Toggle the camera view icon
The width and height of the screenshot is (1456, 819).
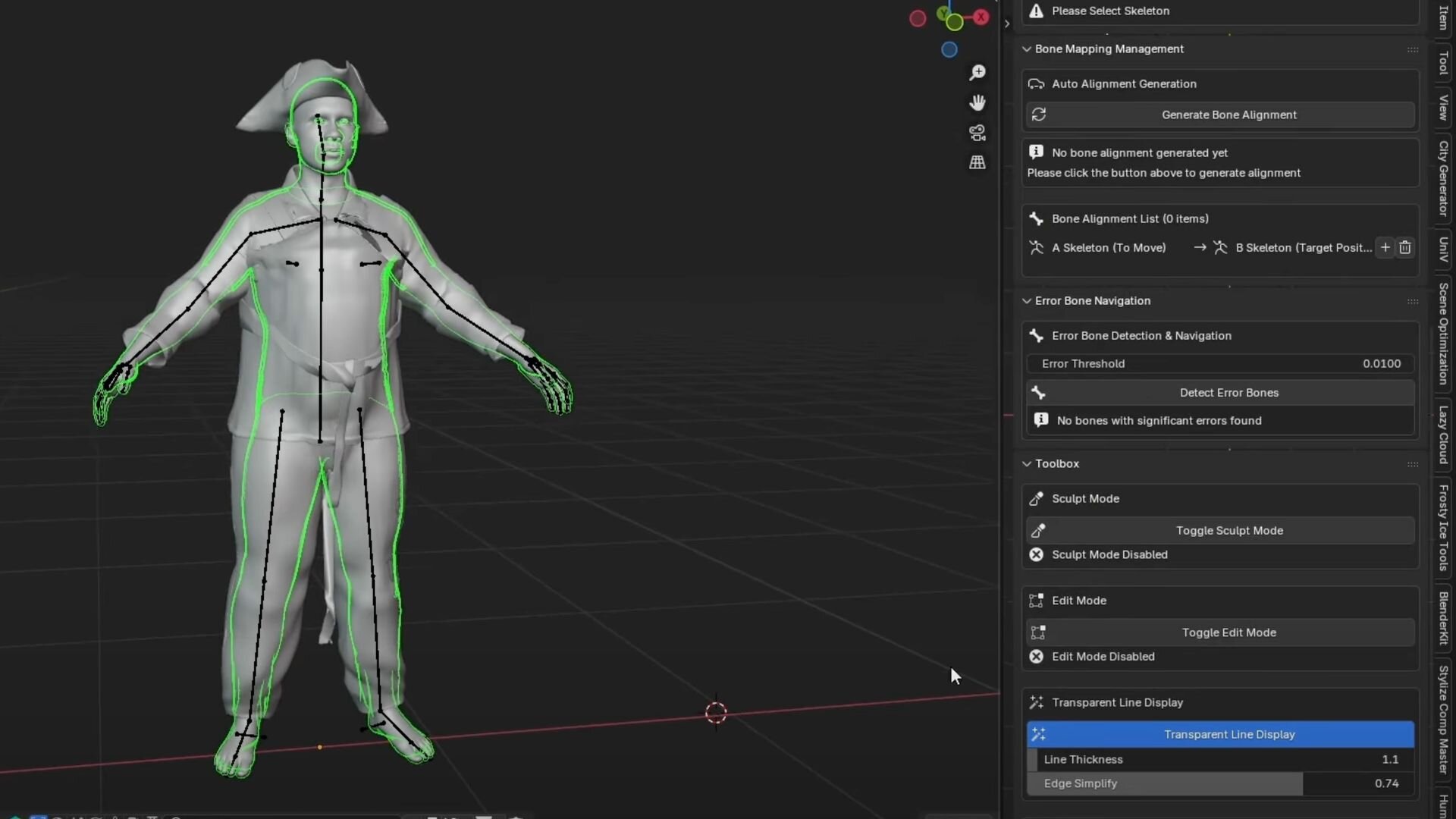coord(977,133)
